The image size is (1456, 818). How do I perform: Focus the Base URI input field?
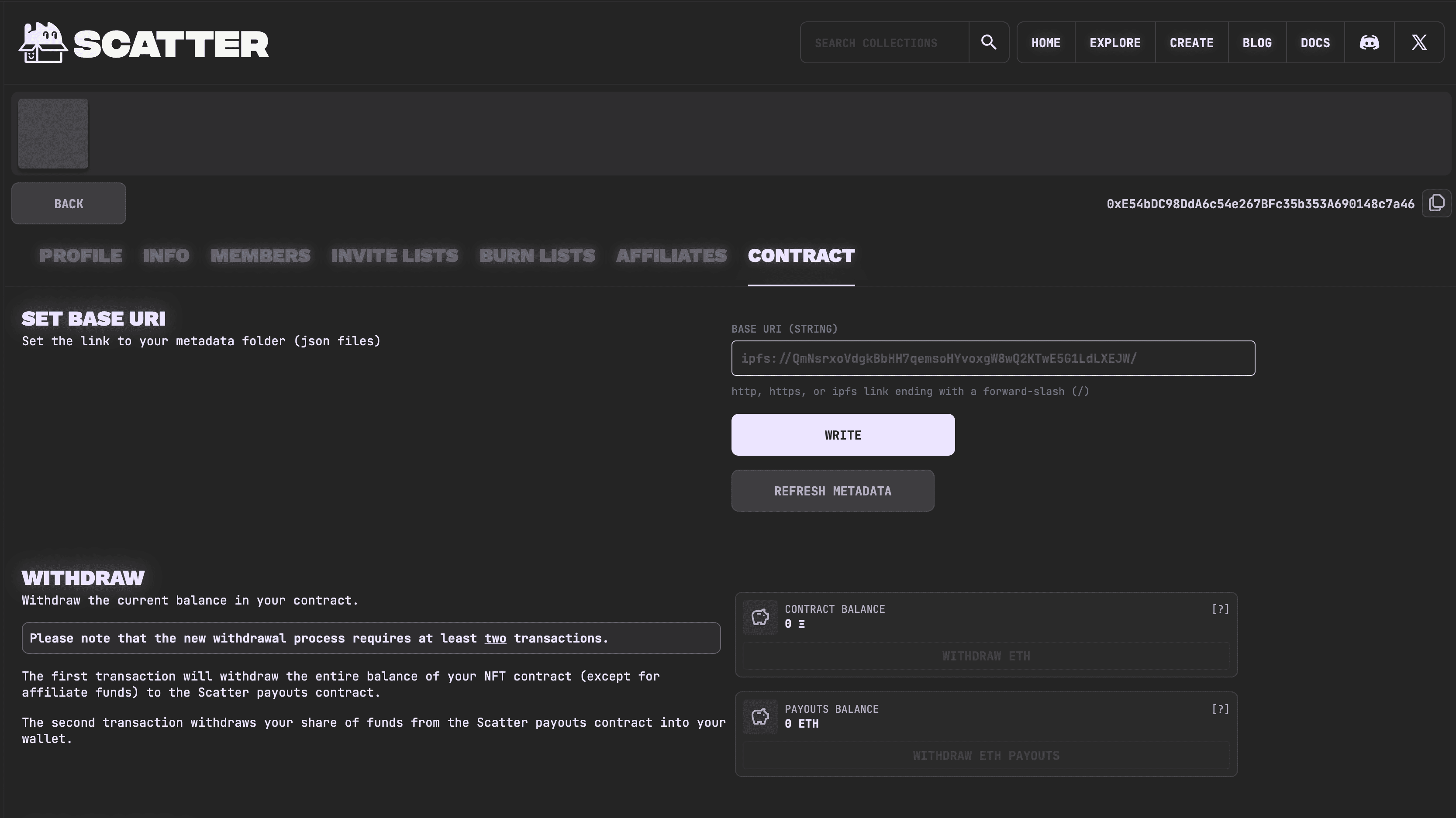[x=993, y=358]
